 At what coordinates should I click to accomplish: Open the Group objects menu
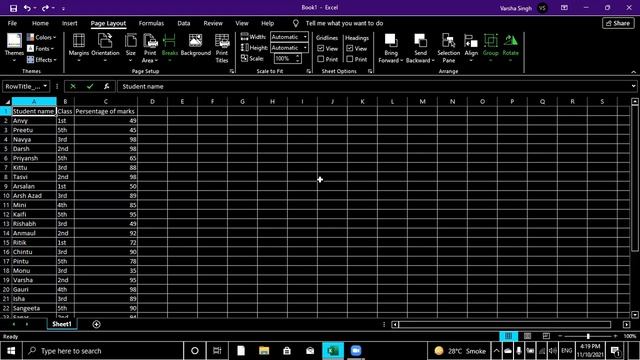click(491, 48)
